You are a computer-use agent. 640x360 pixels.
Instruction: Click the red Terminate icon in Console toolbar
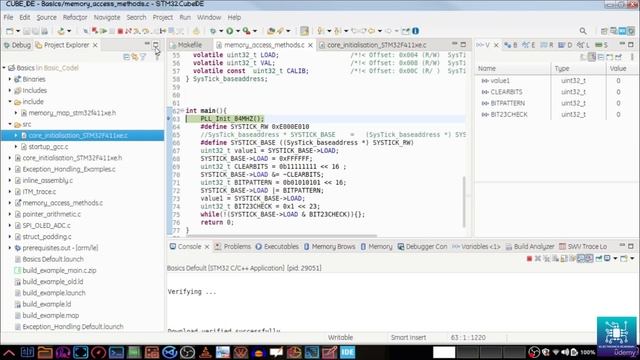(530, 258)
